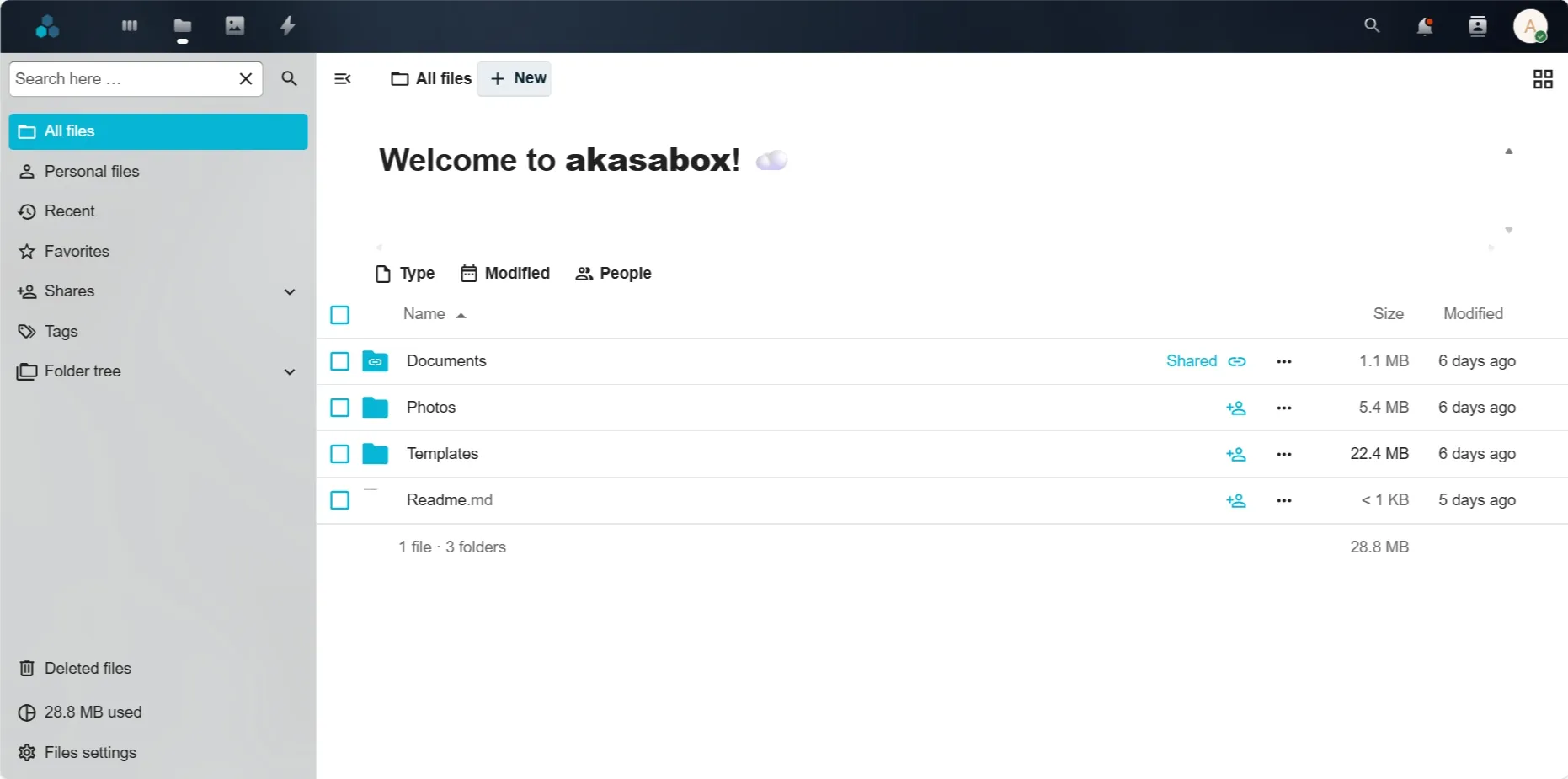This screenshot has width=1568, height=779.
Task: Select the Documents folder checkbox
Action: [339, 360]
